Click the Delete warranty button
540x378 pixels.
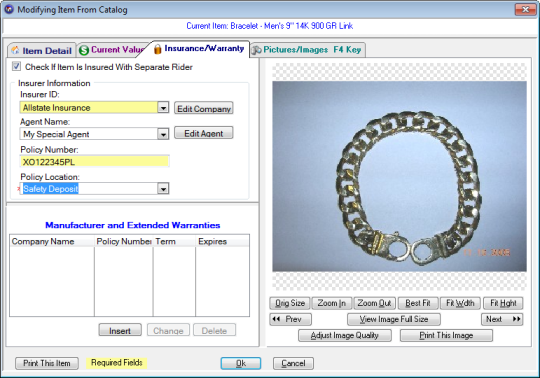(x=214, y=330)
